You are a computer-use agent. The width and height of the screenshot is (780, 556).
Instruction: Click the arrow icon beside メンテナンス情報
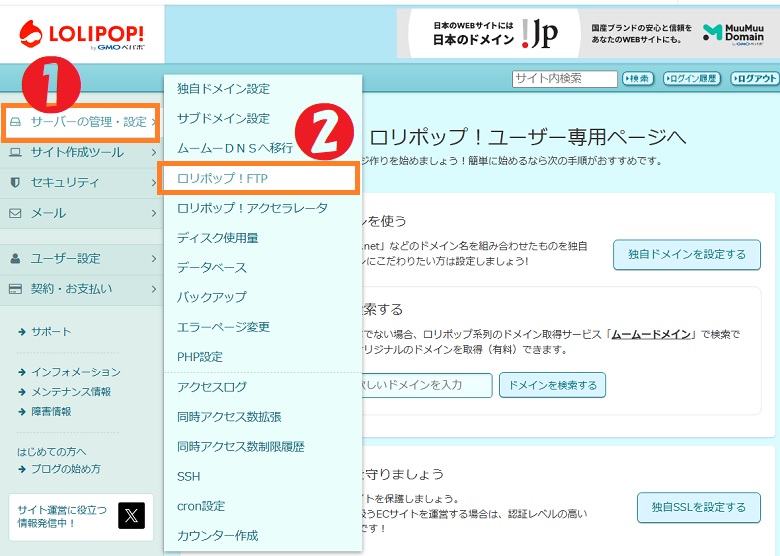(x=22, y=392)
